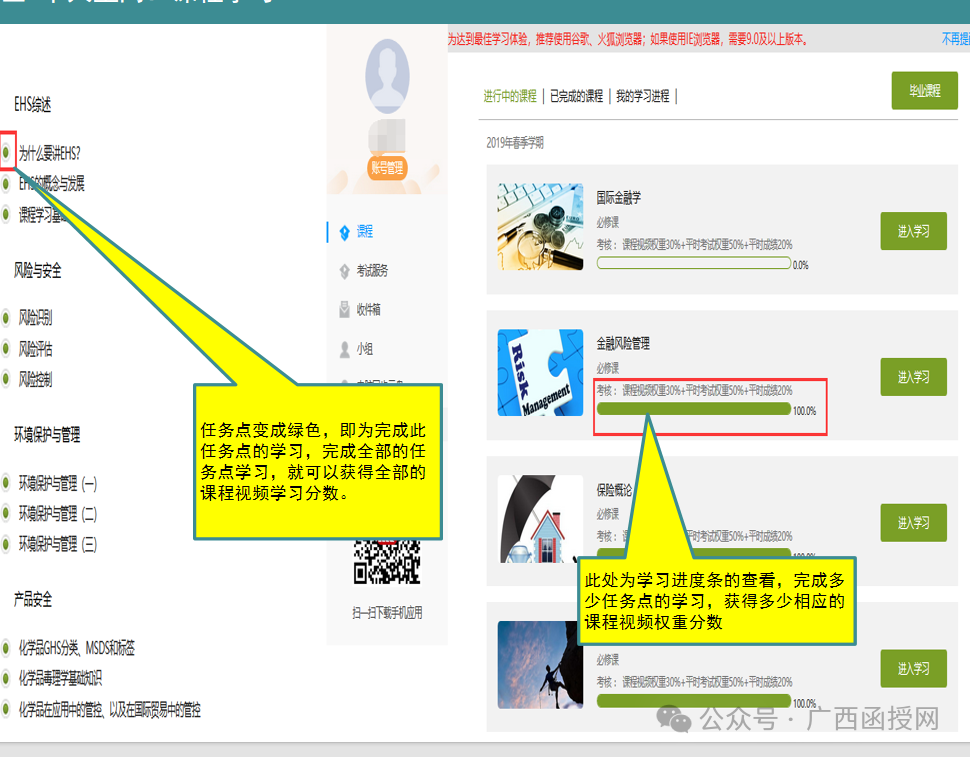Click green task dot beside 环境保护与管理 (三)
The width and height of the screenshot is (970, 757).
6,544
